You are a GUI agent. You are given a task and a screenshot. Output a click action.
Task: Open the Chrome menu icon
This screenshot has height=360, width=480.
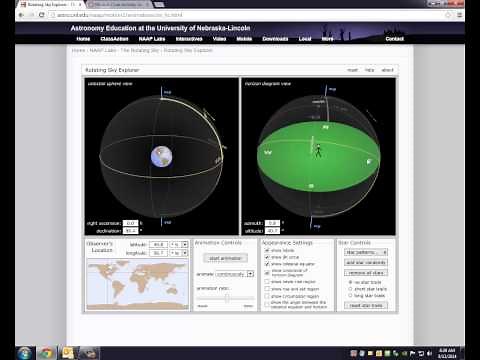(459, 15)
